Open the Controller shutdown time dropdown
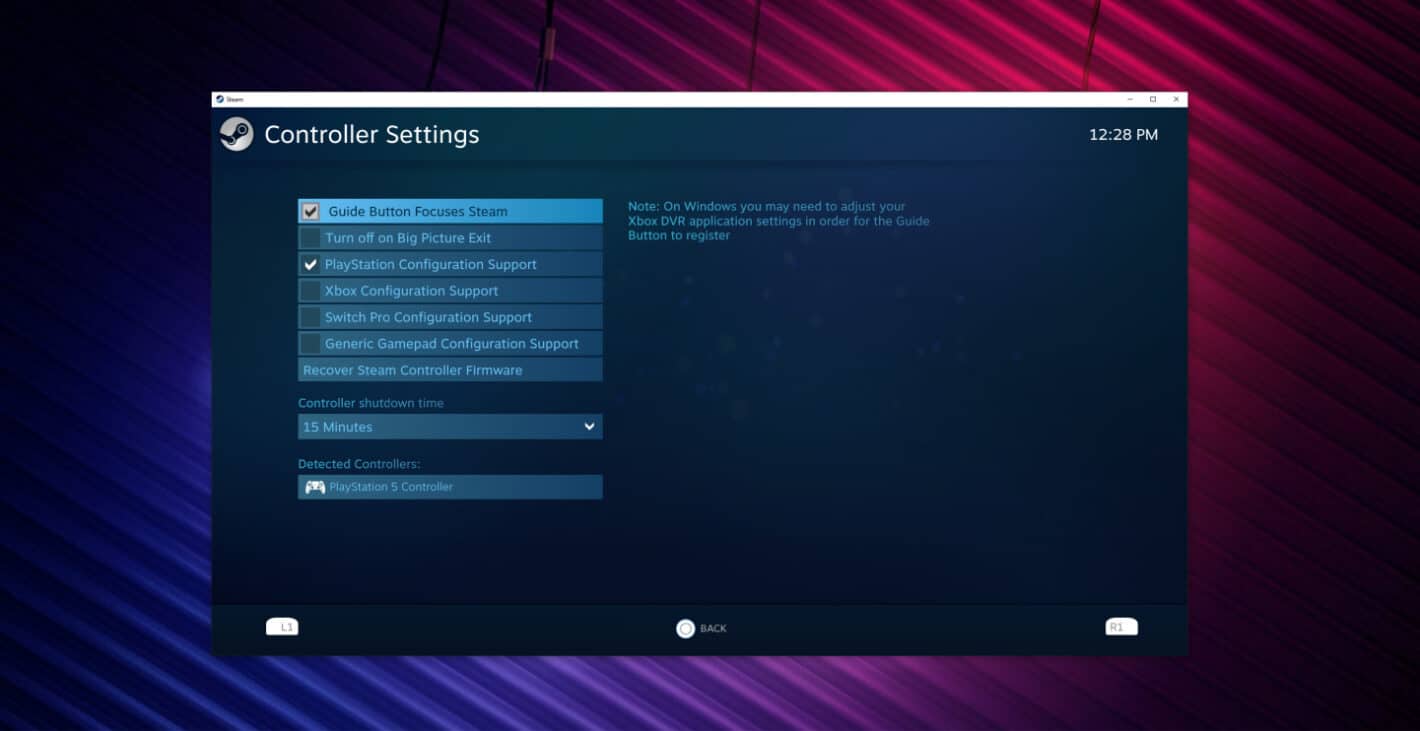 [x=450, y=426]
